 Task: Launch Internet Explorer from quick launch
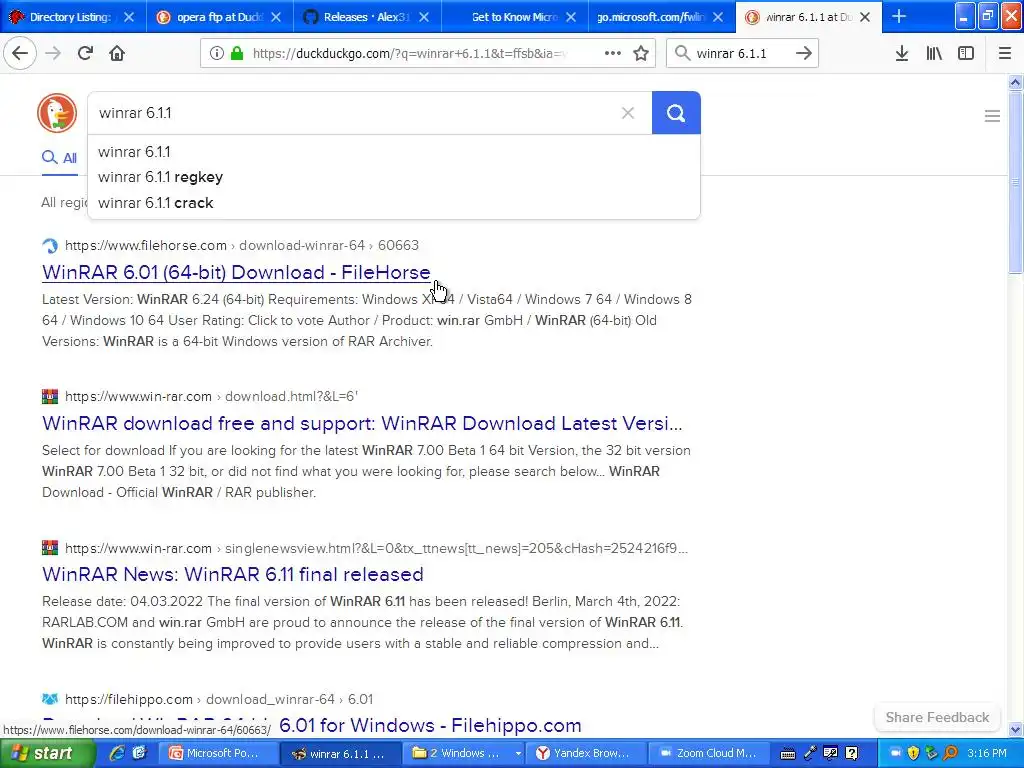pyautogui.click(x=118, y=754)
